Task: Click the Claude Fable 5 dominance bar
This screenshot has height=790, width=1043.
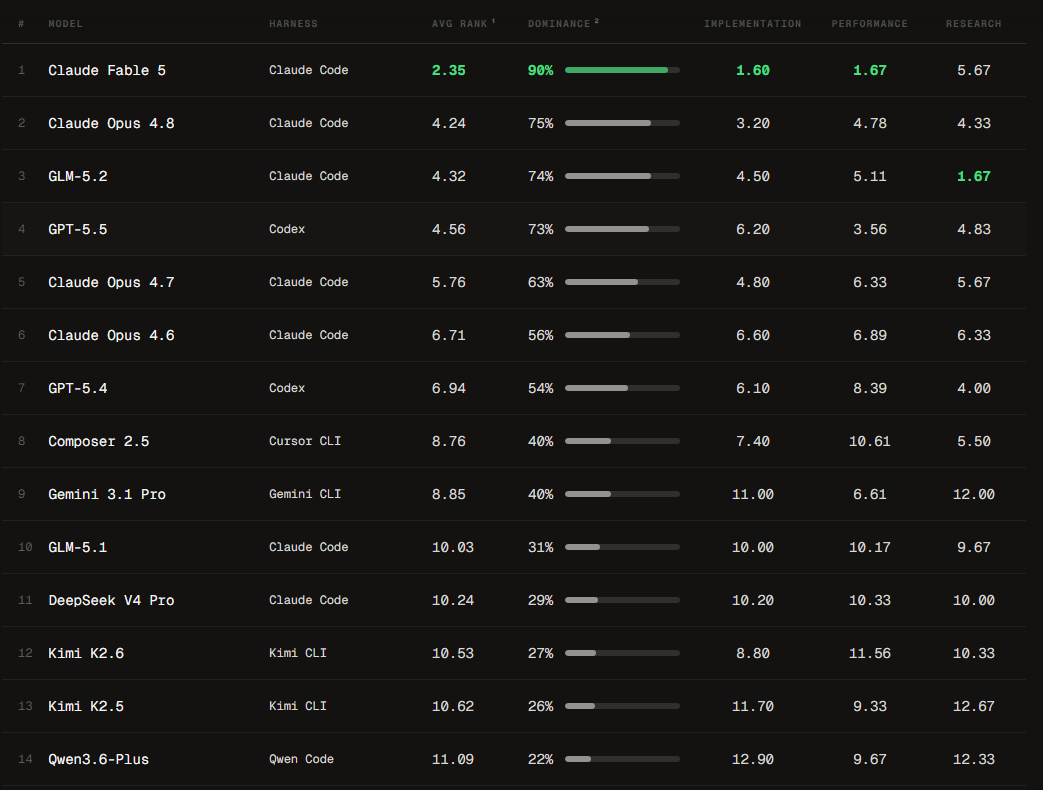Action: tap(622, 70)
